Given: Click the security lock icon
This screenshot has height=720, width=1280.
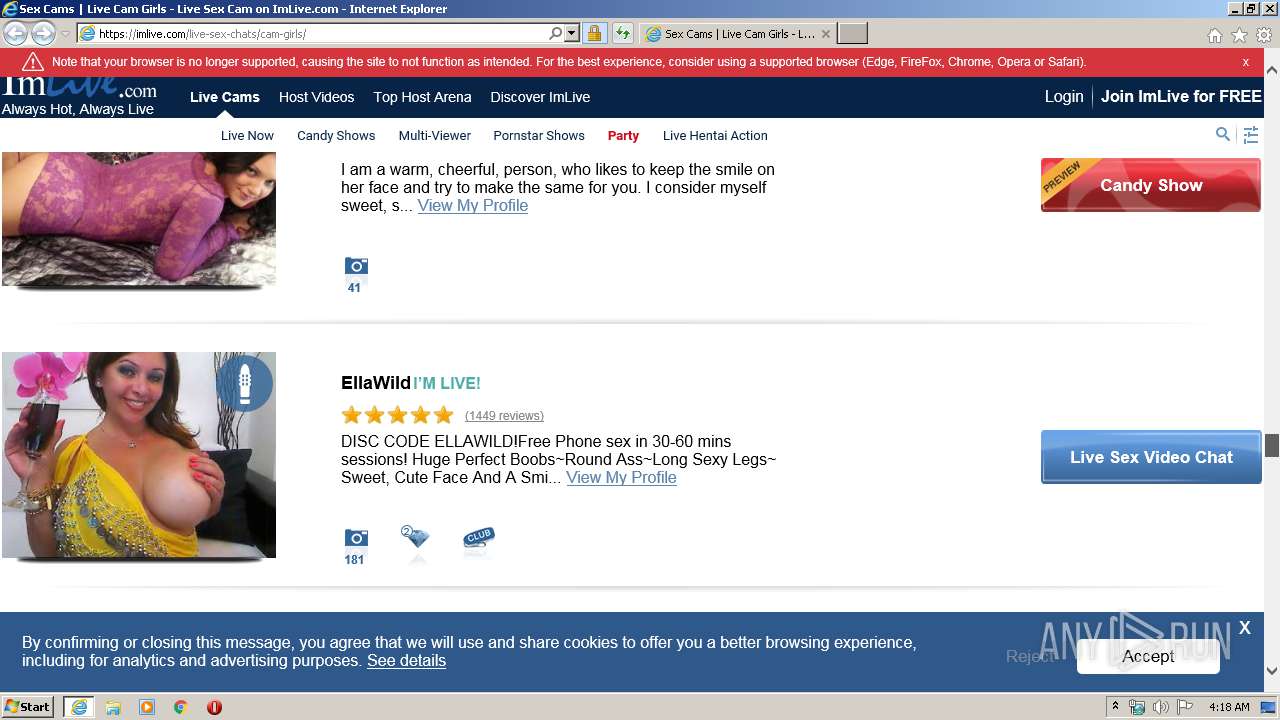Looking at the screenshot, I should click(594, 33).
